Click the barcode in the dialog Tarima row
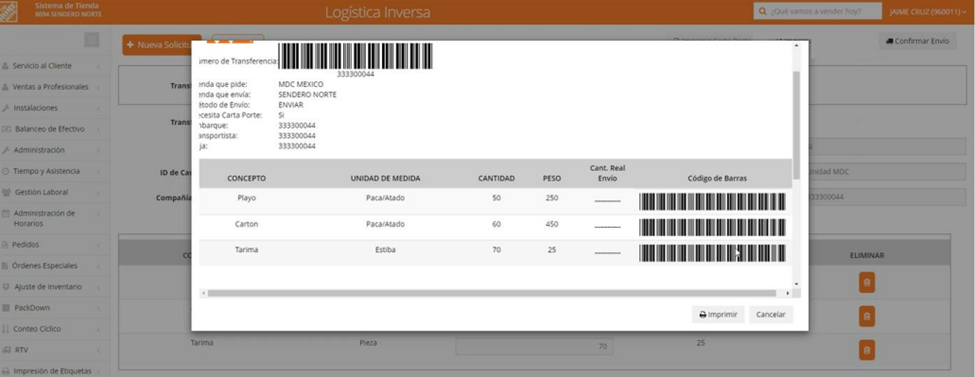Image resolution: width=975 pixels, height=377 pixels. [x=713, y=253]
